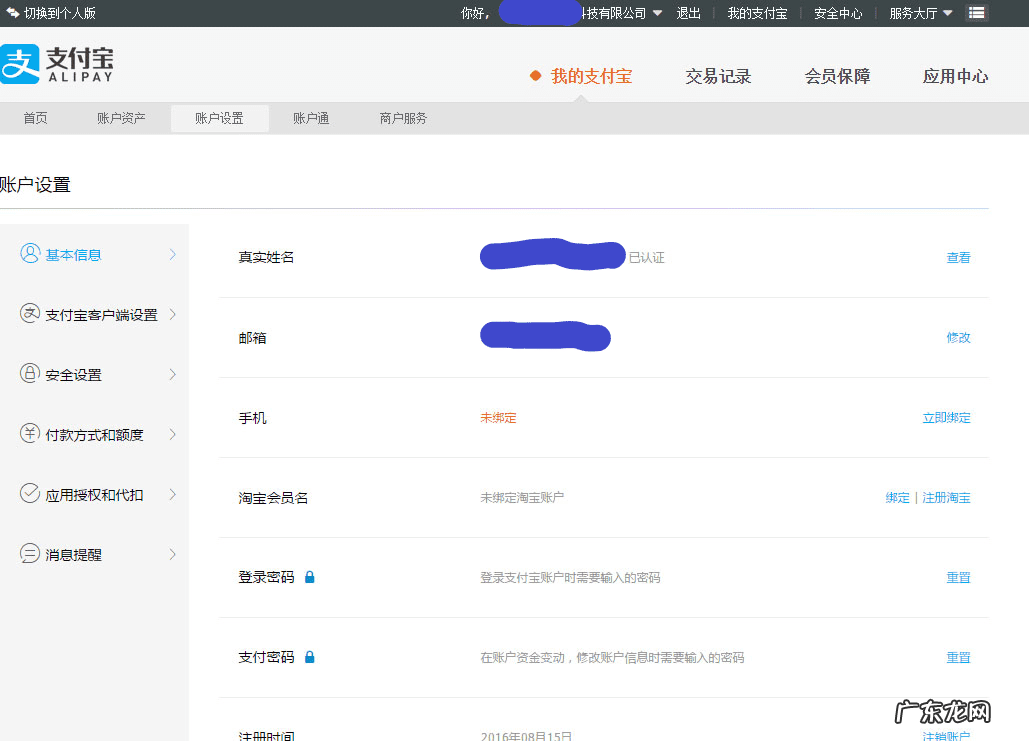Viewport: 1029px width, 741px height.
Task: Click the grid menu icon top right
Action: click(x=976, y=13)
